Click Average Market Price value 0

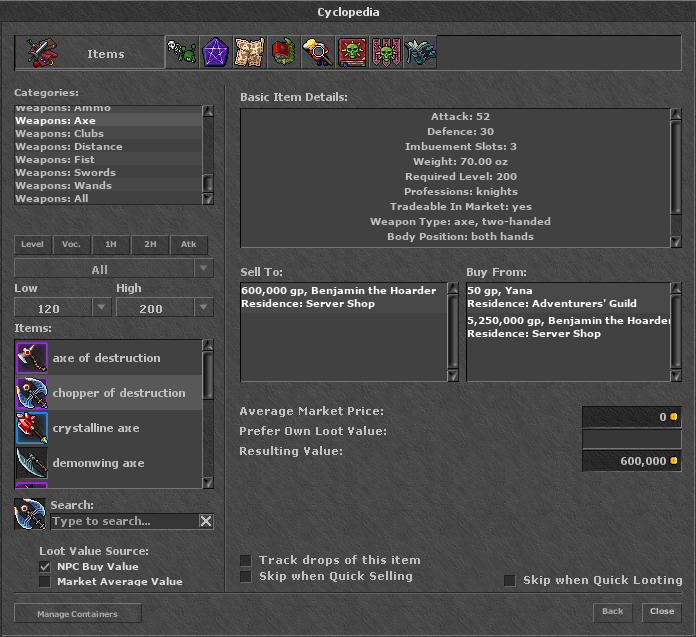click(632, 417)
